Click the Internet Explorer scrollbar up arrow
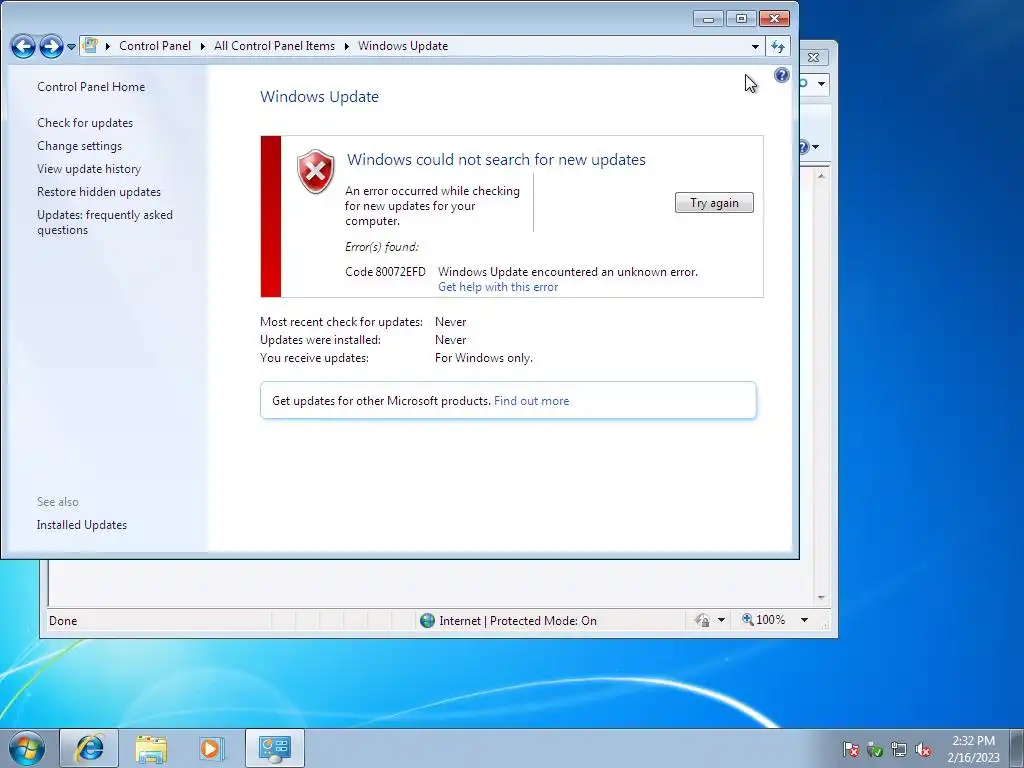The image size is (1024, 768). click(822, 176)
